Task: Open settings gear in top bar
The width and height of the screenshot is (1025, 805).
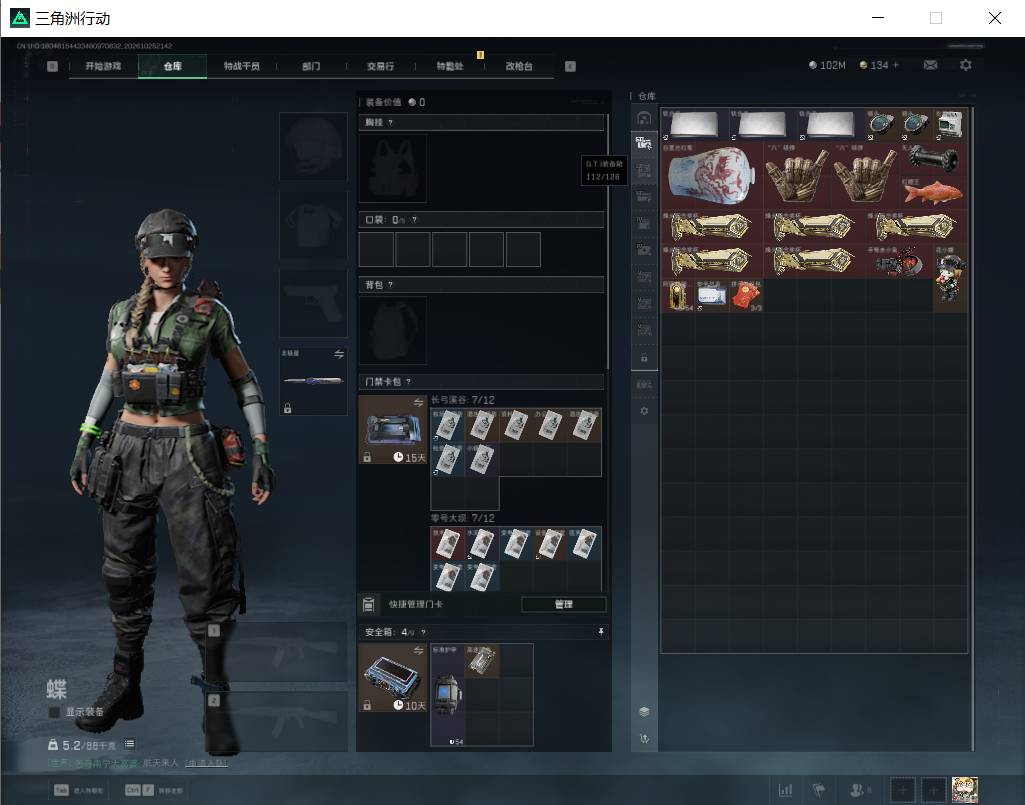Action: 966,65
